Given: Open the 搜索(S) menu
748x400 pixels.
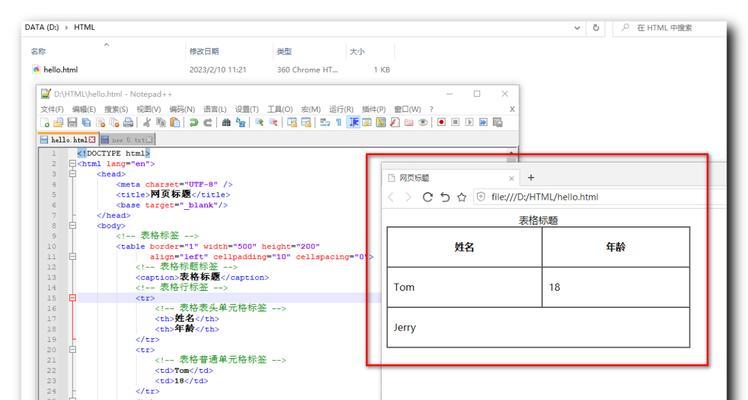Looking at the screenshot, I should tap(116, 109).
